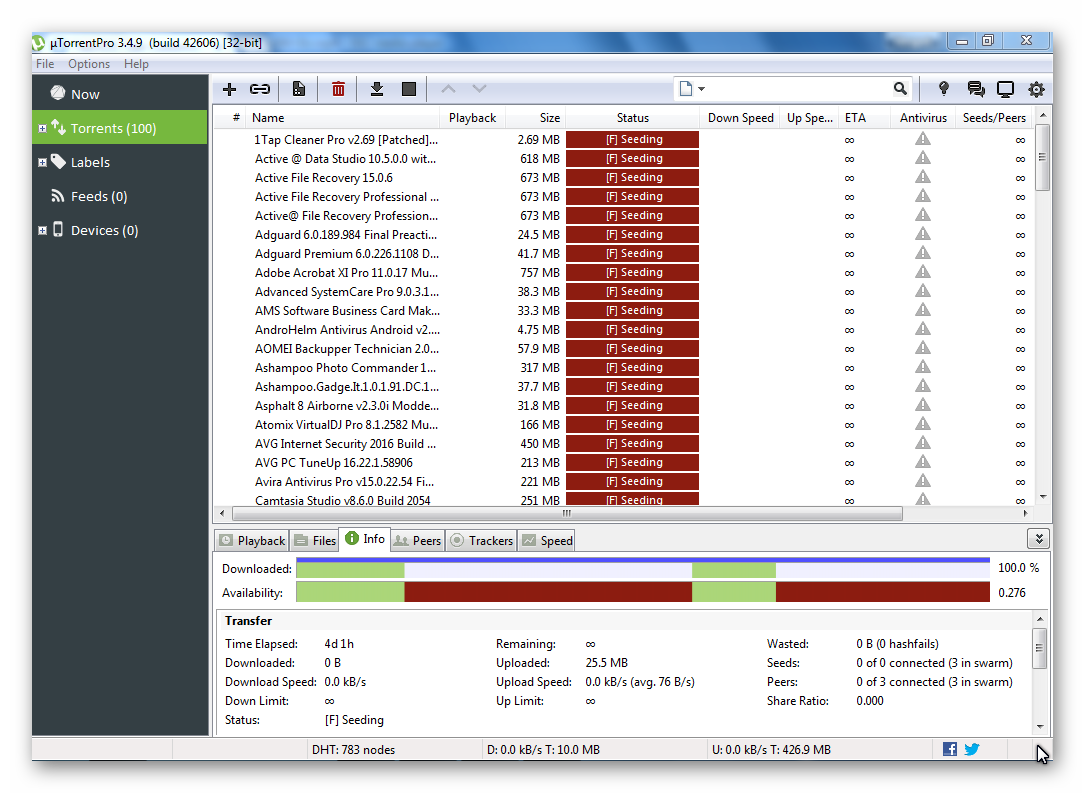
Task: Expand the Devices tree node
Action: click(42, 230)
